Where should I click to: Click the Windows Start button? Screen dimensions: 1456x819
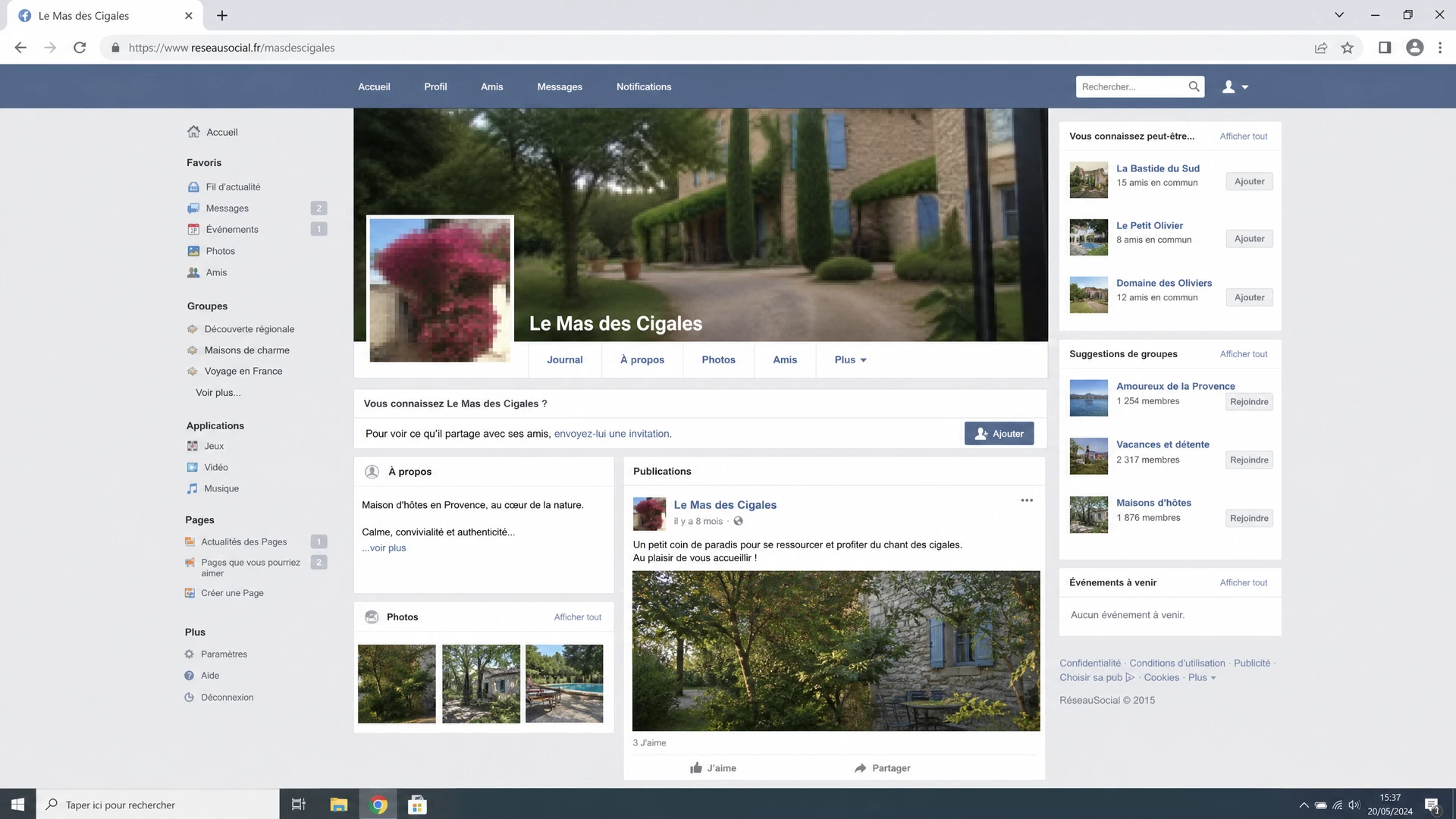(17, 805)
